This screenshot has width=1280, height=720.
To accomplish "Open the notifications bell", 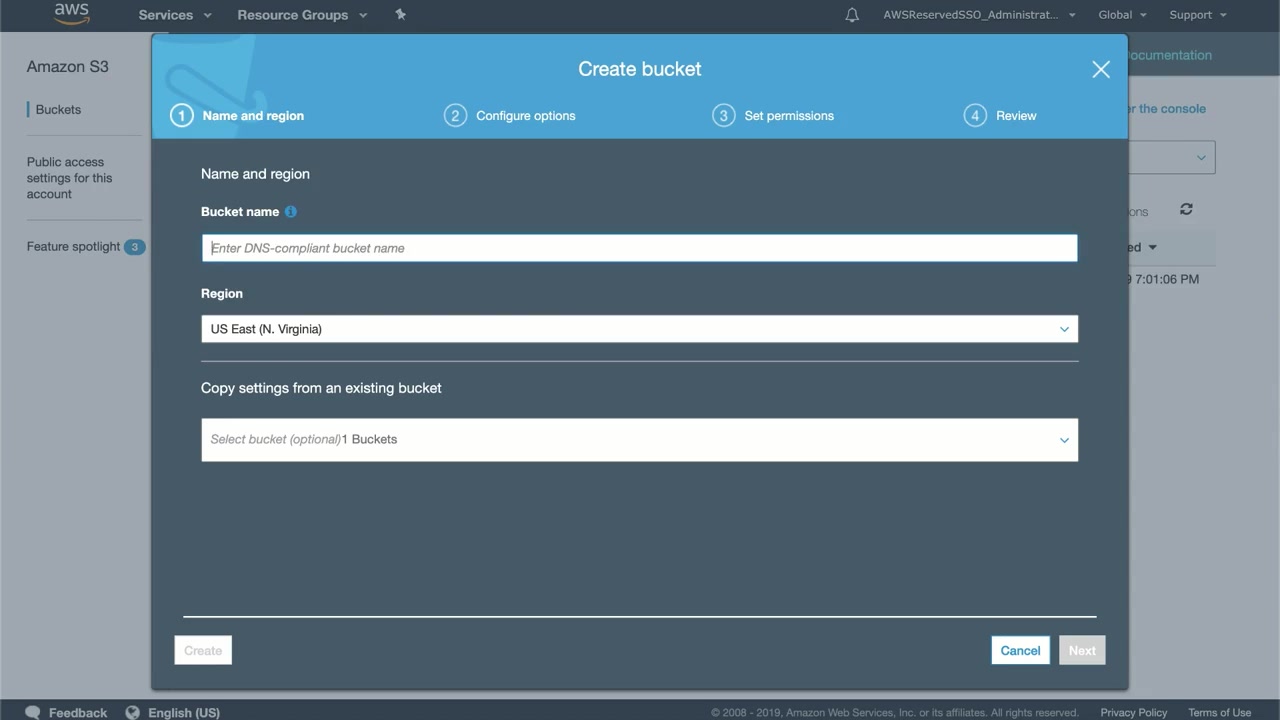I will click(x=852, y=15).
